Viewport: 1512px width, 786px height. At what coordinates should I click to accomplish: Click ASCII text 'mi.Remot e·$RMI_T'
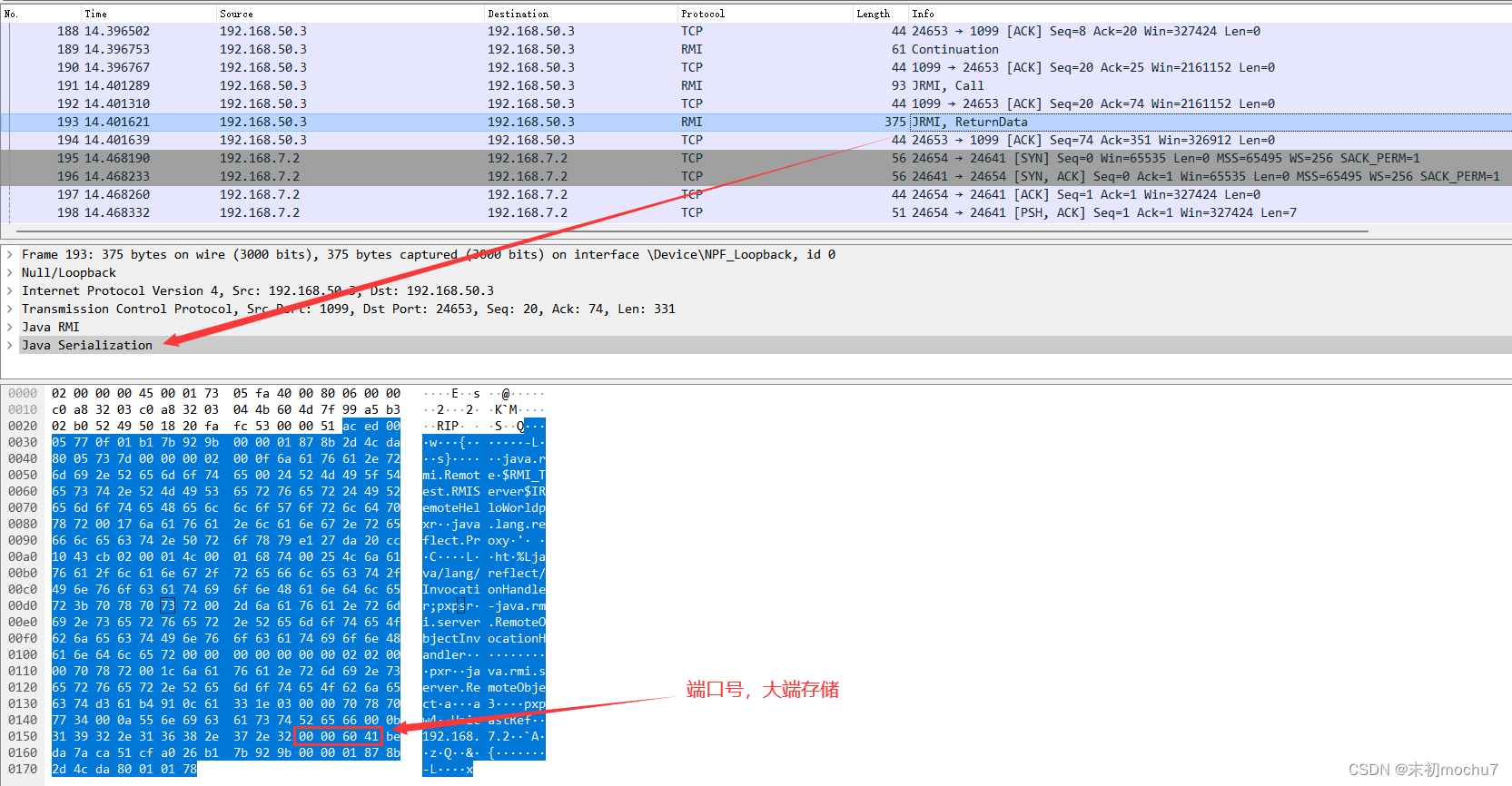pyautogui.click(x=484, y=476)
